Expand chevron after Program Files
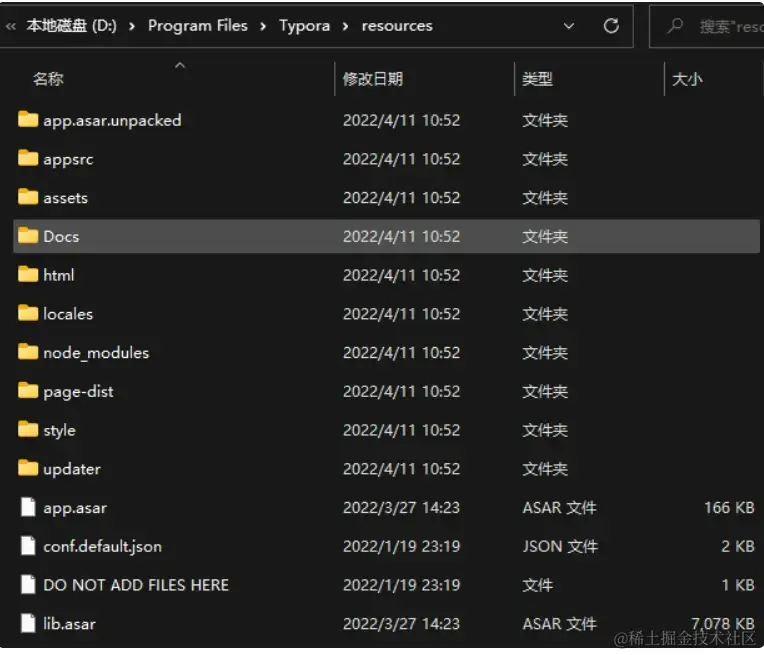764x655 pixels. pos(263,26)
